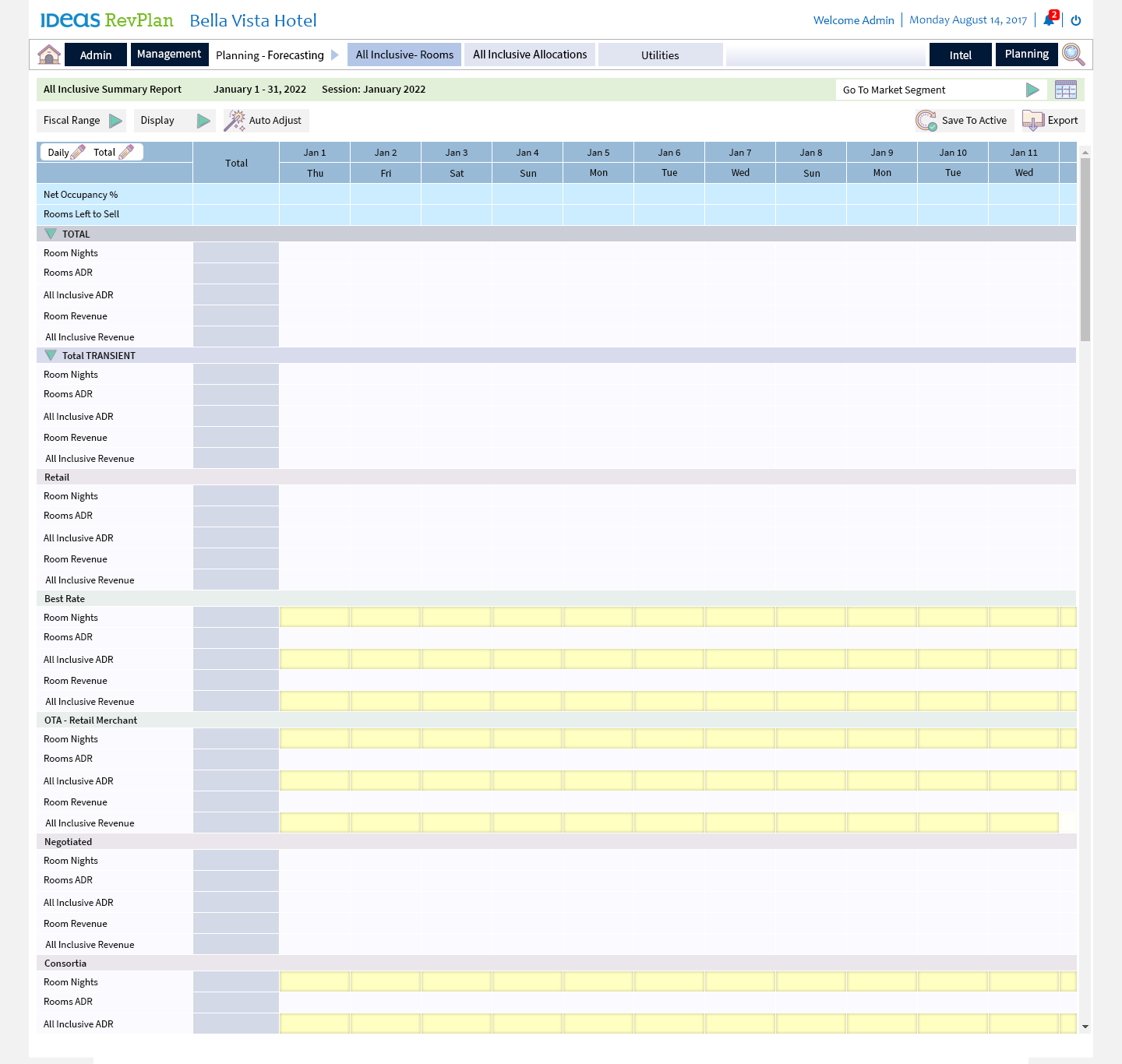Image resolution: width=1122 pixels, height=1064 pixels.
Task: Collapse the TOTAL section triangle
Action: (51, 234)
